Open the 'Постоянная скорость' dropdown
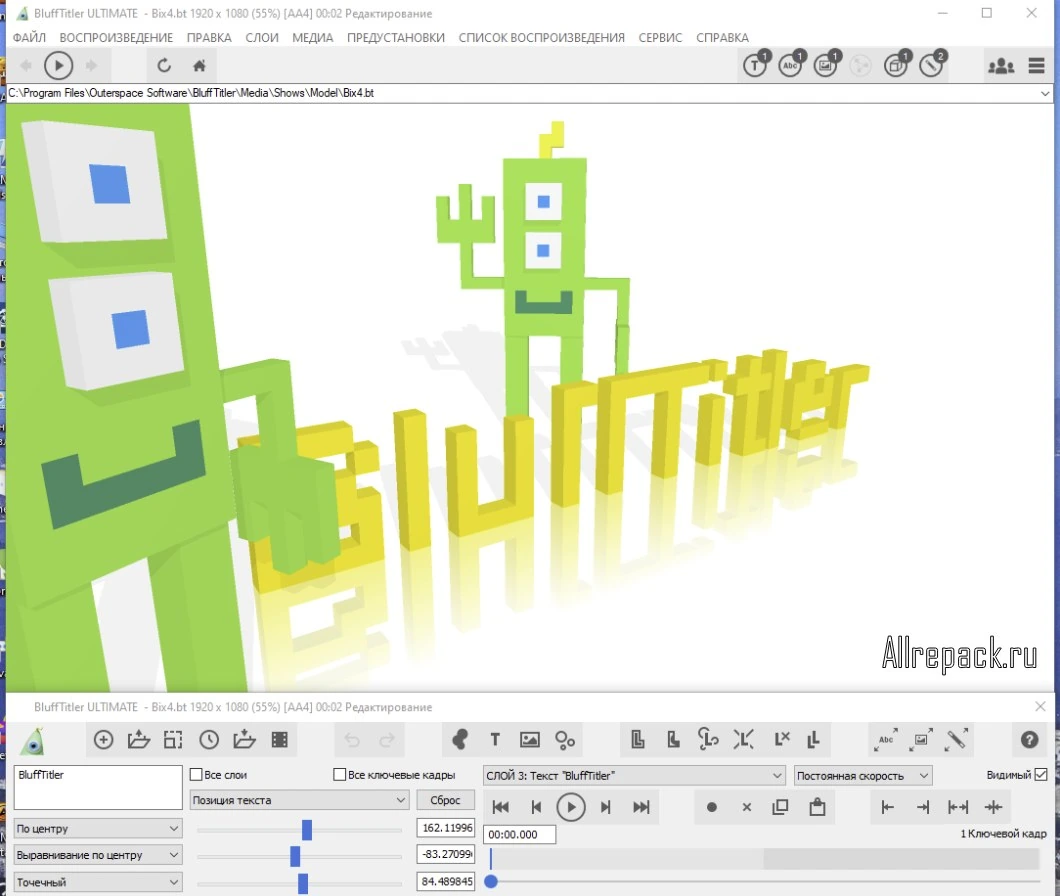Viewport: 1060px width, 896px height. pos(863,776)
